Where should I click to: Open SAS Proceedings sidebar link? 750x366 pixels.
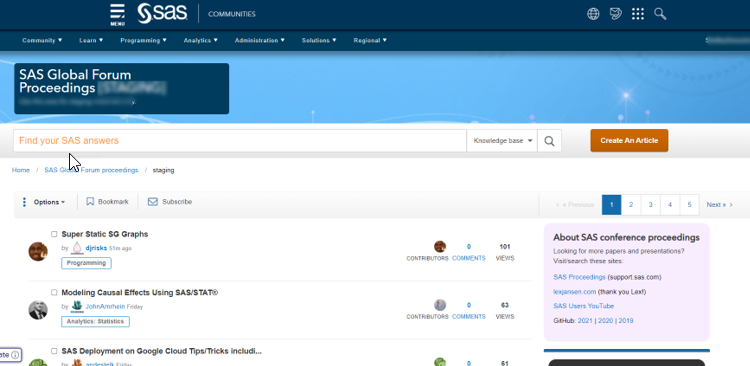(x=579, y=277)
